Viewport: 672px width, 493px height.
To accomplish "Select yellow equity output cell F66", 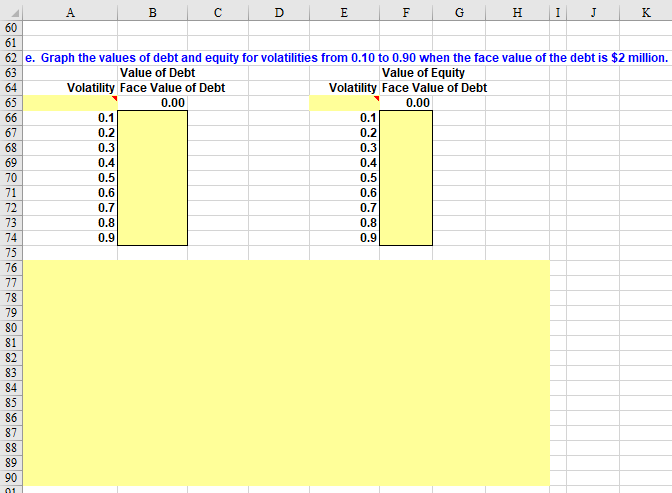I will [406, 118].
